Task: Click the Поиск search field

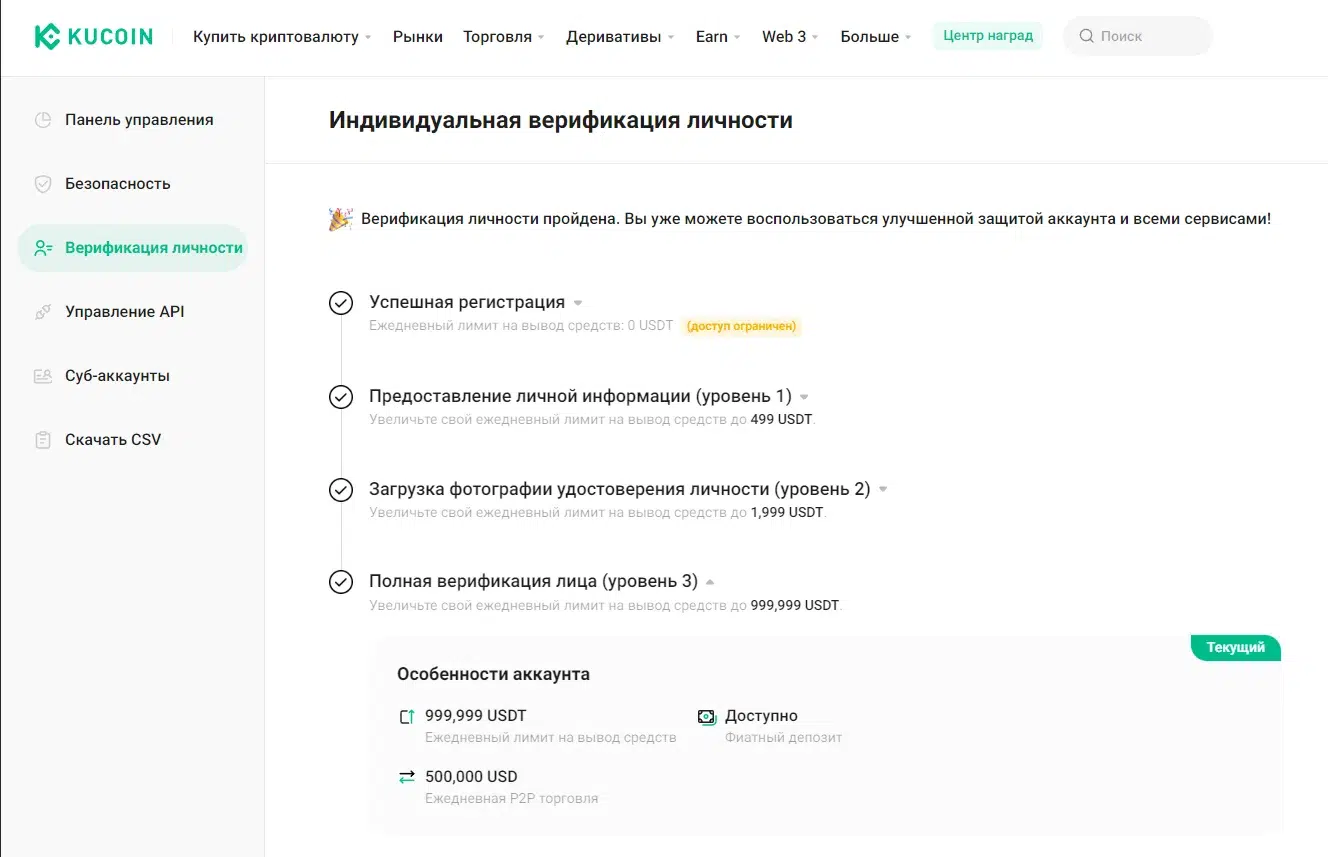Action: (x=1138, y=36)
